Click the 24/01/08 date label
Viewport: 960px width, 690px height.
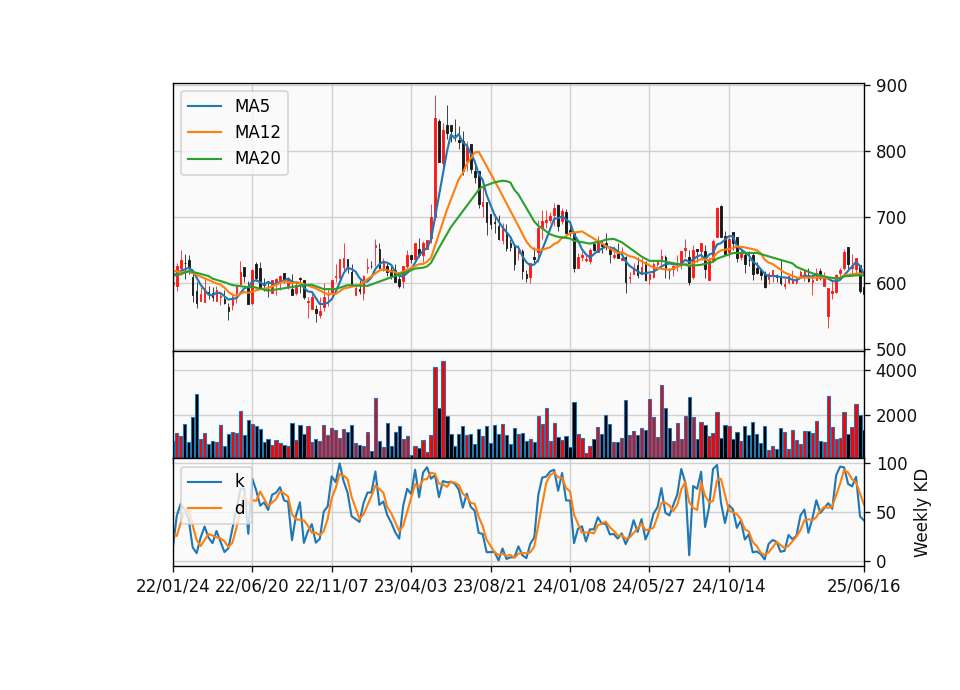click(569, 587)
